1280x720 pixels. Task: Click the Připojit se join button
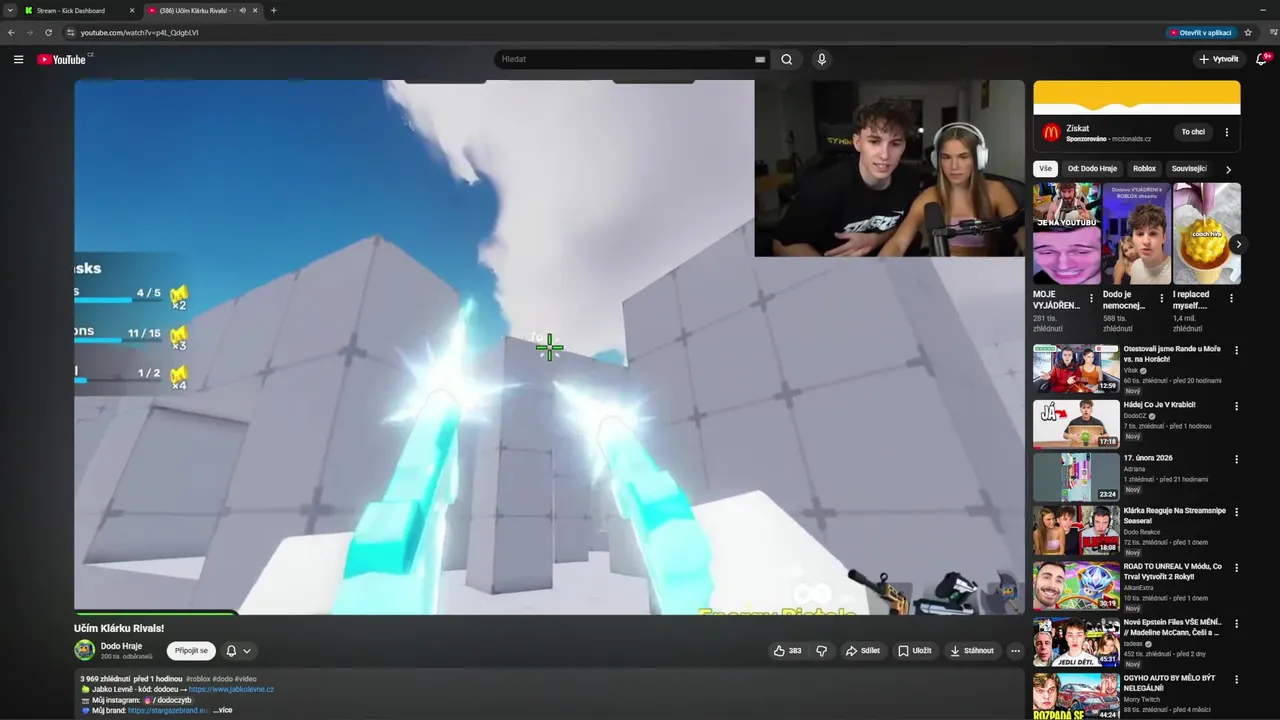(x=191, y=650)
